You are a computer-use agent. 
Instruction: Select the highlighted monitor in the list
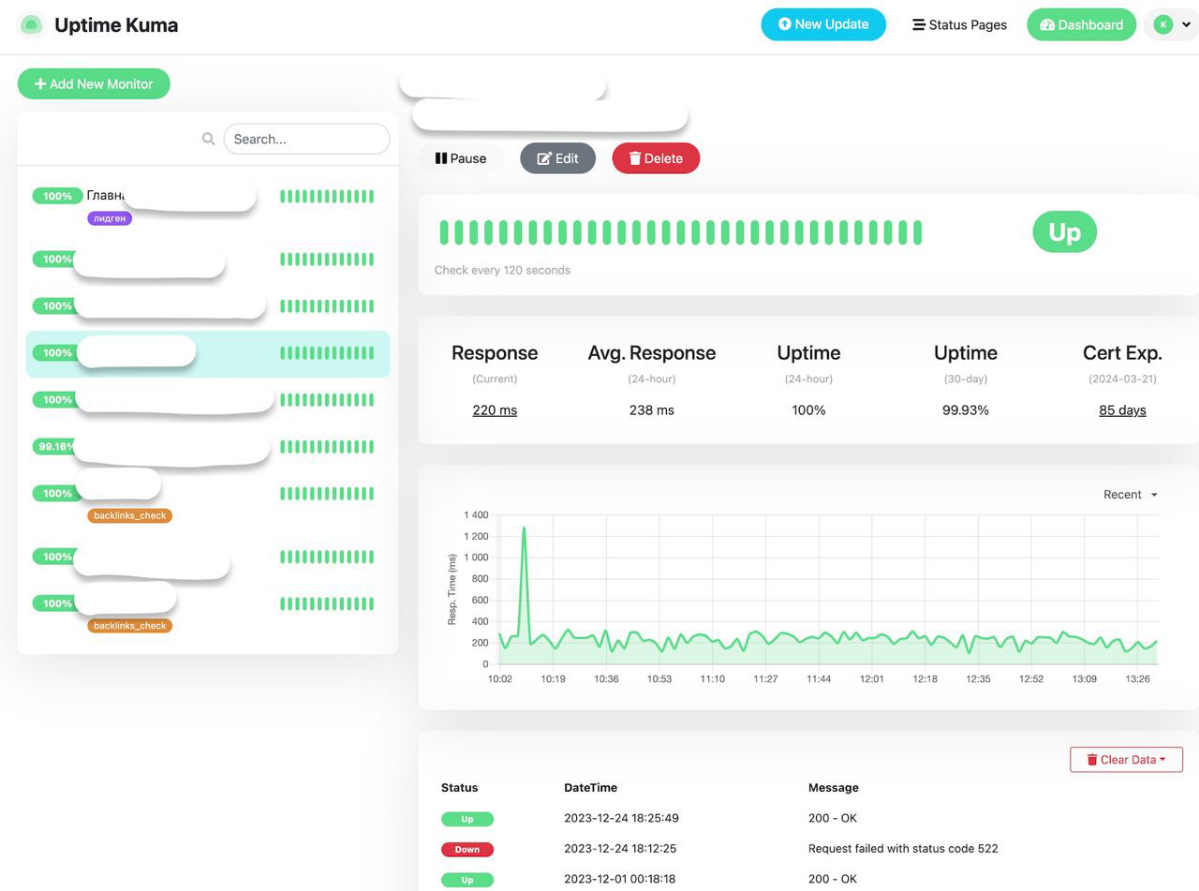207,353
